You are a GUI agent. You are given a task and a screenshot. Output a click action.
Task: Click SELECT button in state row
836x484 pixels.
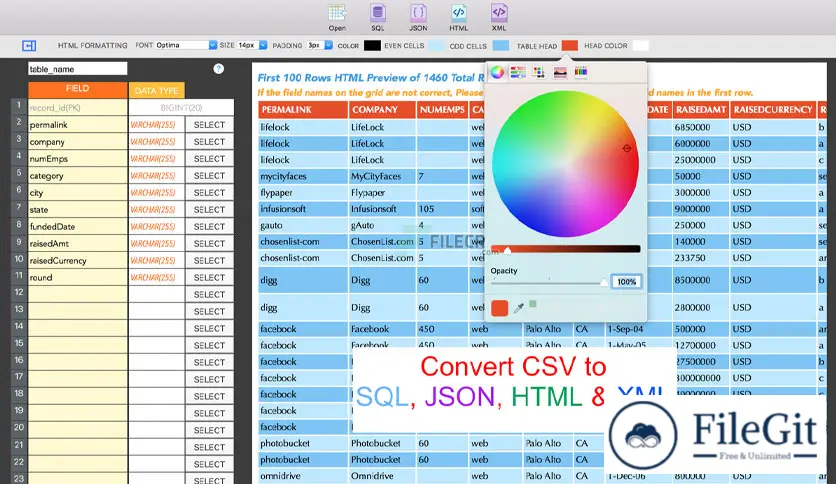[x=210, y=209]
